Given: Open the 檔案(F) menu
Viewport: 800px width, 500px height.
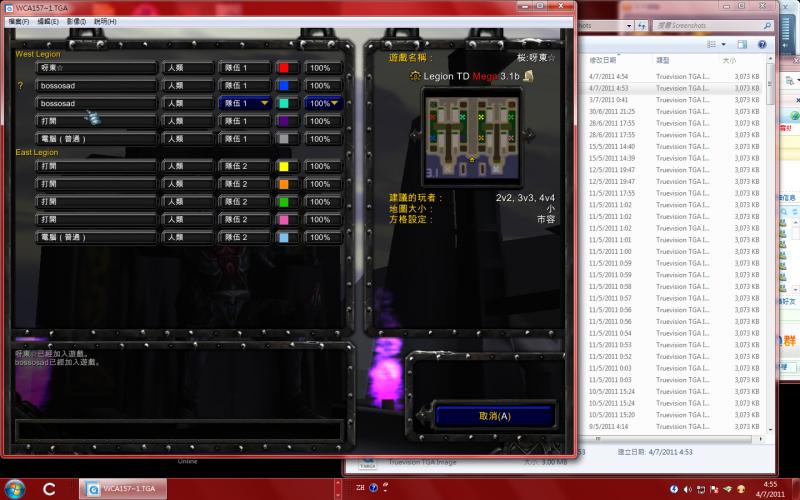Looking at the screenshot, I should pyautogui.click(x=19, y=21).
